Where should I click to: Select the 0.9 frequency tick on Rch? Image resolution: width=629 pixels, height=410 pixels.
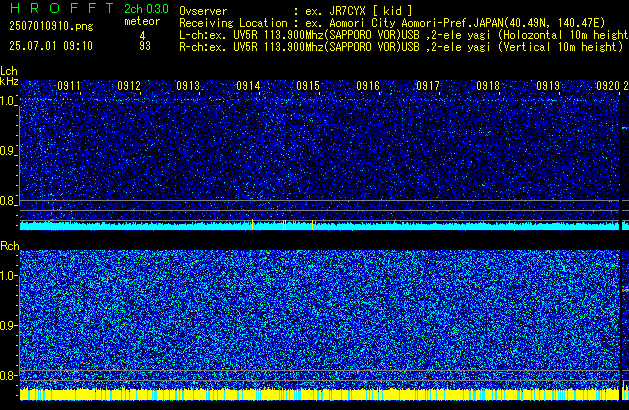click(8, 325)
